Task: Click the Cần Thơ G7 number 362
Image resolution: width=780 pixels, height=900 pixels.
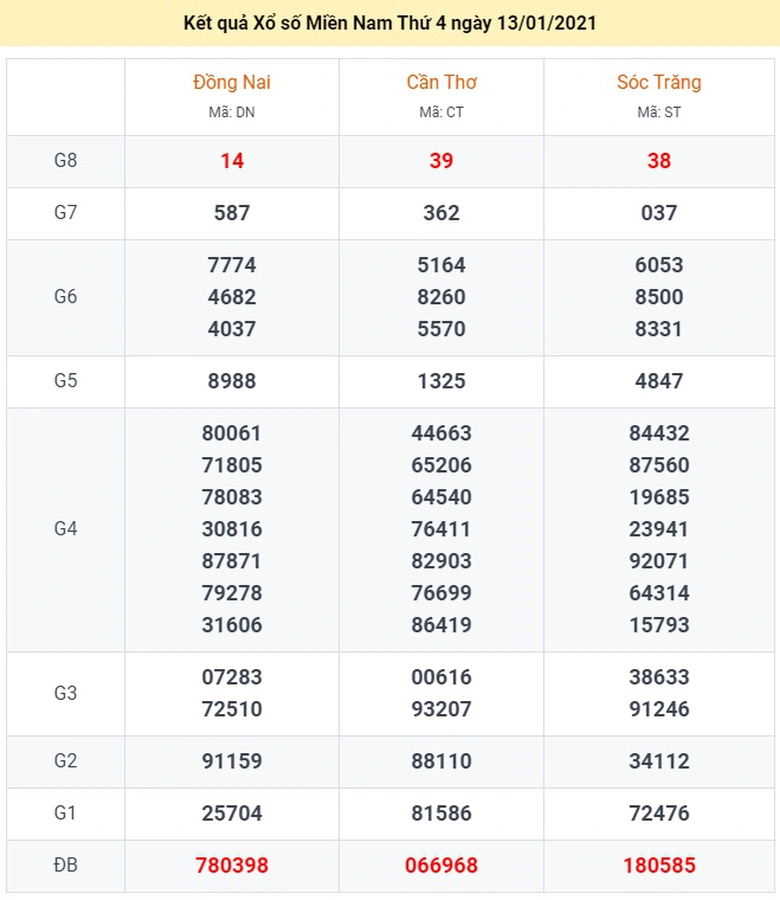Action: tap(441, 213)
